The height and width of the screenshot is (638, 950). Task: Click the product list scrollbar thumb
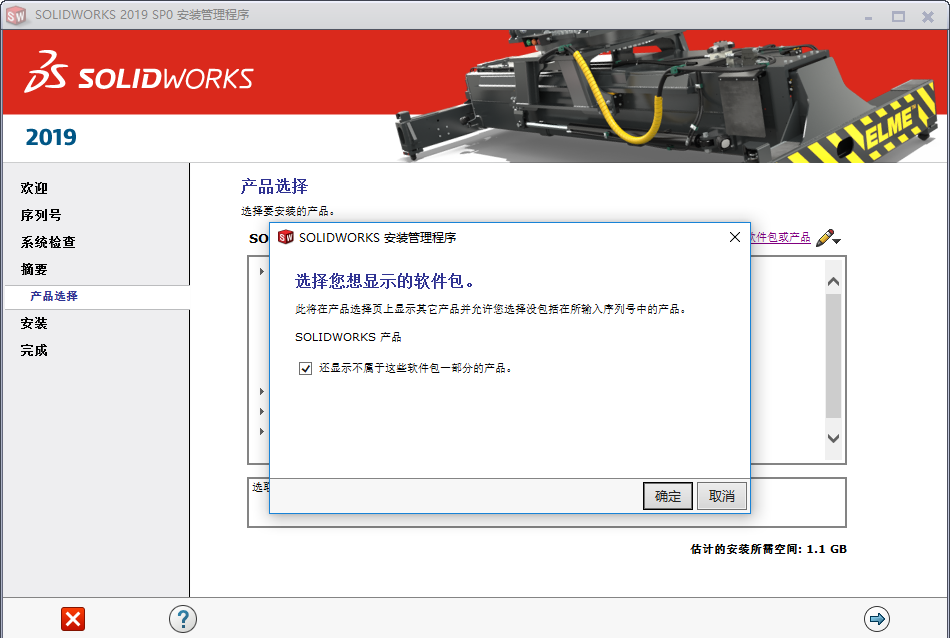pyautogui.click(x=833, y=356)
